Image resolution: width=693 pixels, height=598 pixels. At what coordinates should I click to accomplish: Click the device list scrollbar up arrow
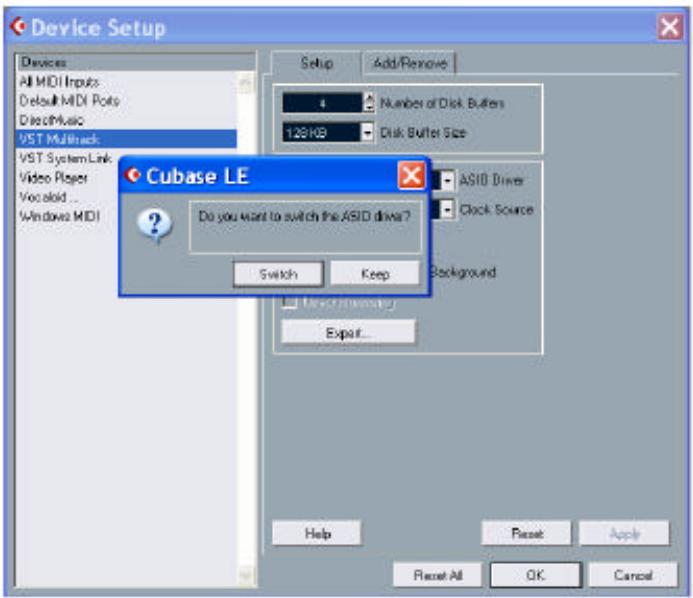[x=246, y=82]
